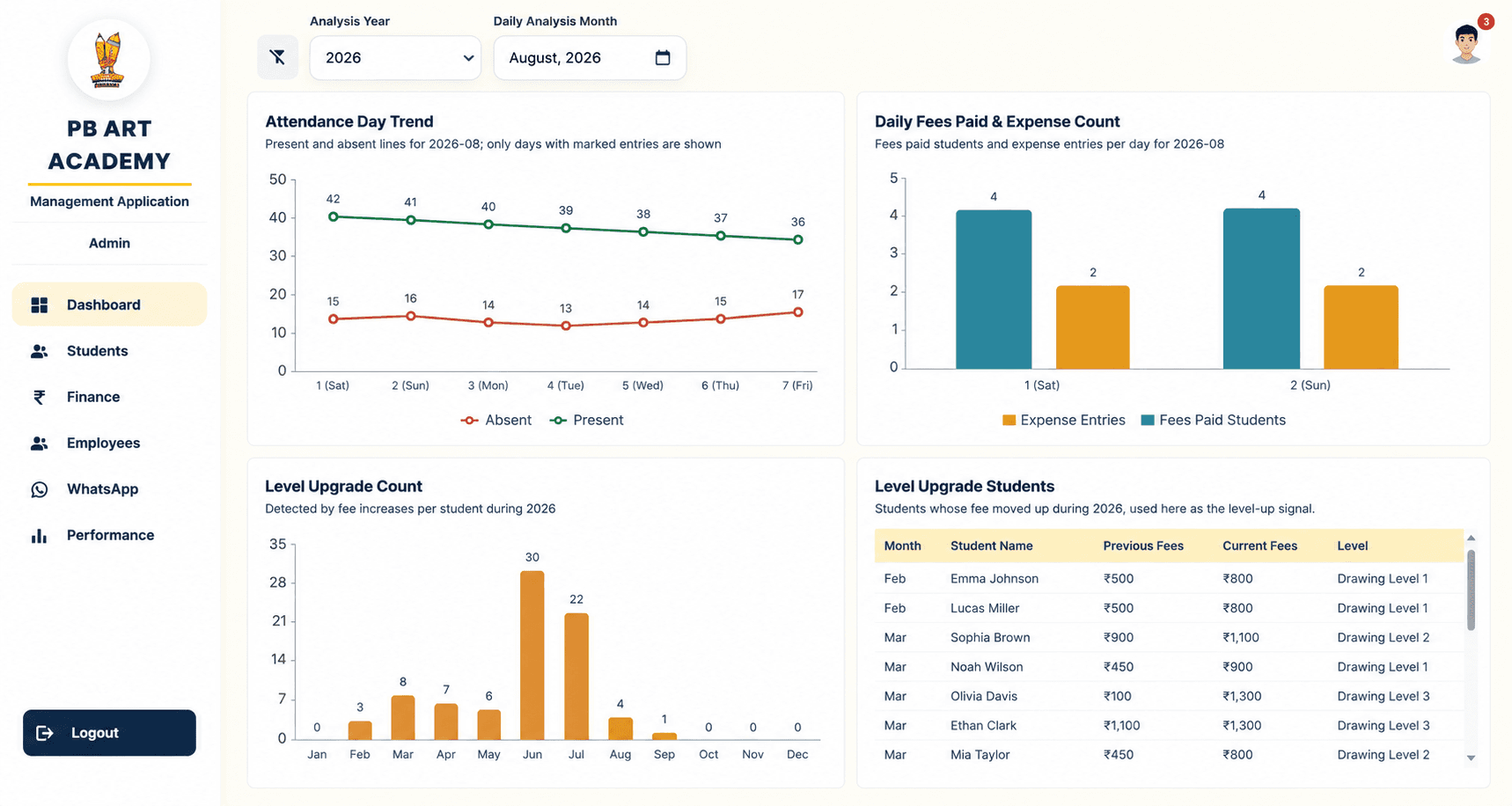Click the Absent data point for 7 (Fri)
Screen dimensions: 1512x806
tap(798, 312)
